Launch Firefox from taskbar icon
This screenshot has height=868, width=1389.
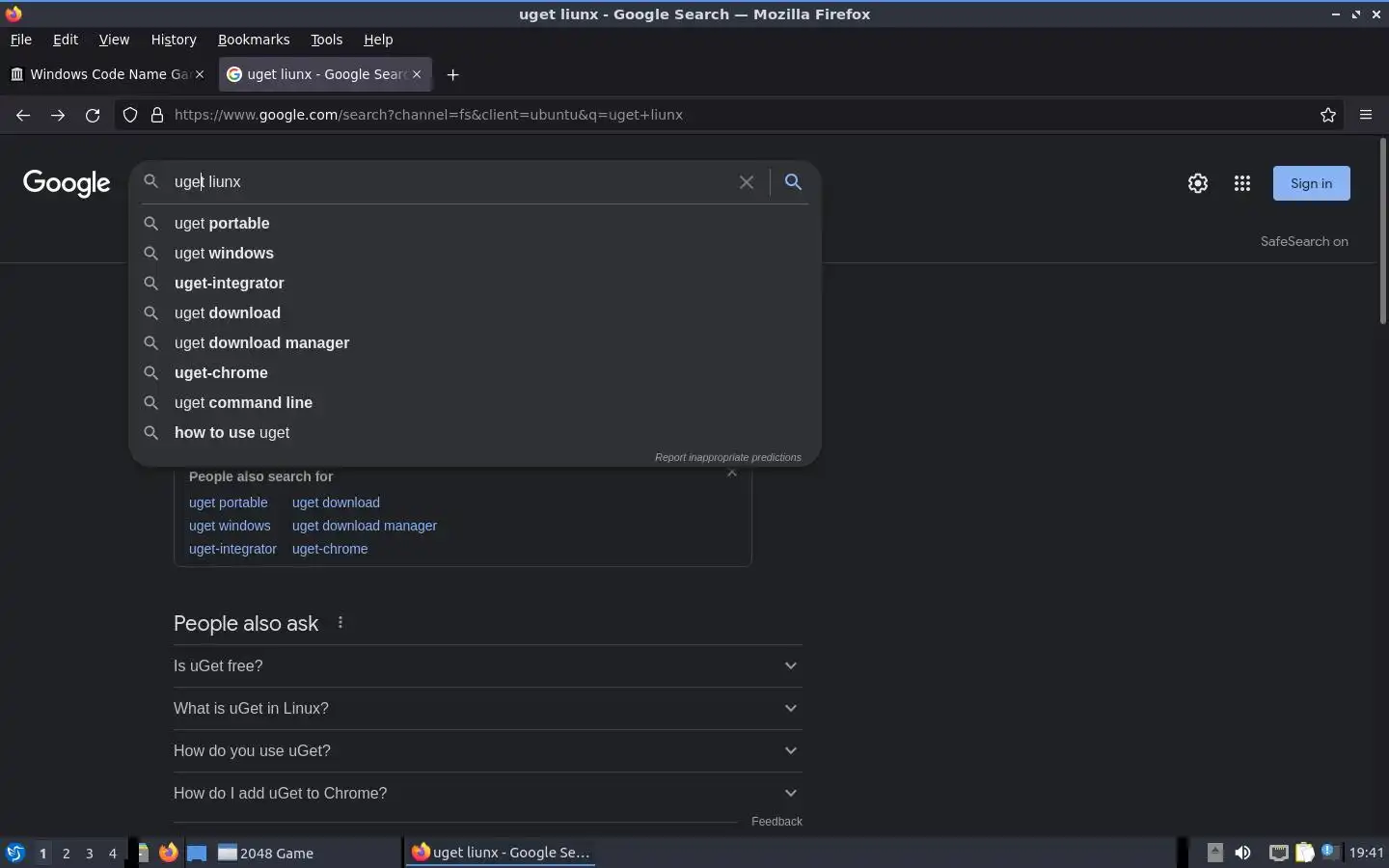[168, 853]
